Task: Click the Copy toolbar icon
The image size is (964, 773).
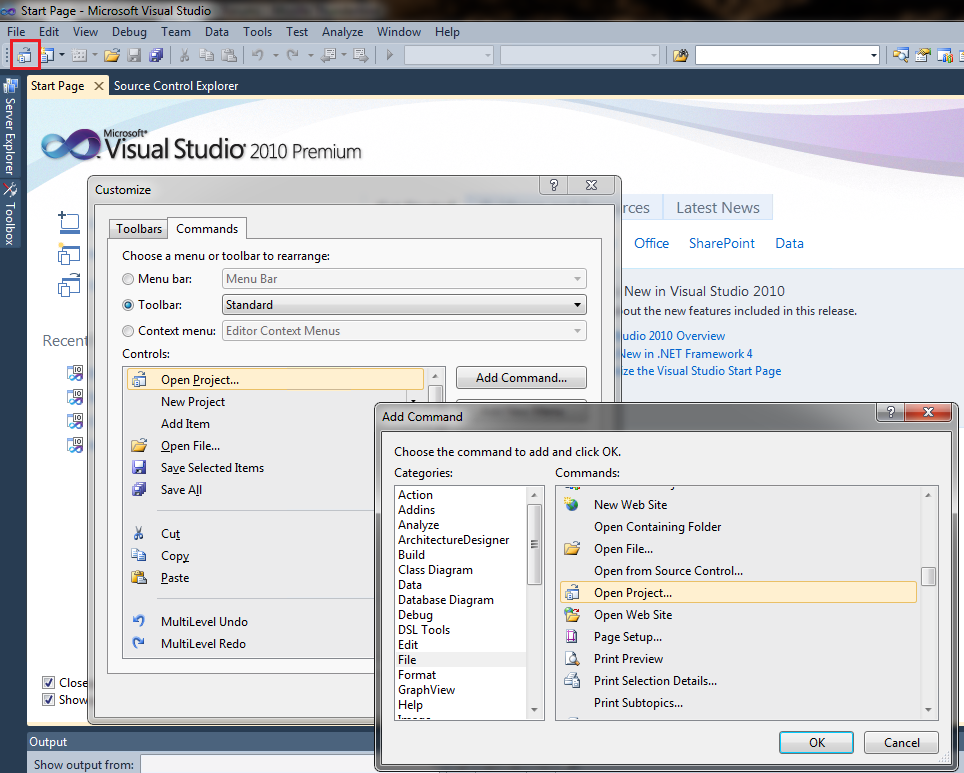Action: pos(207,55)
